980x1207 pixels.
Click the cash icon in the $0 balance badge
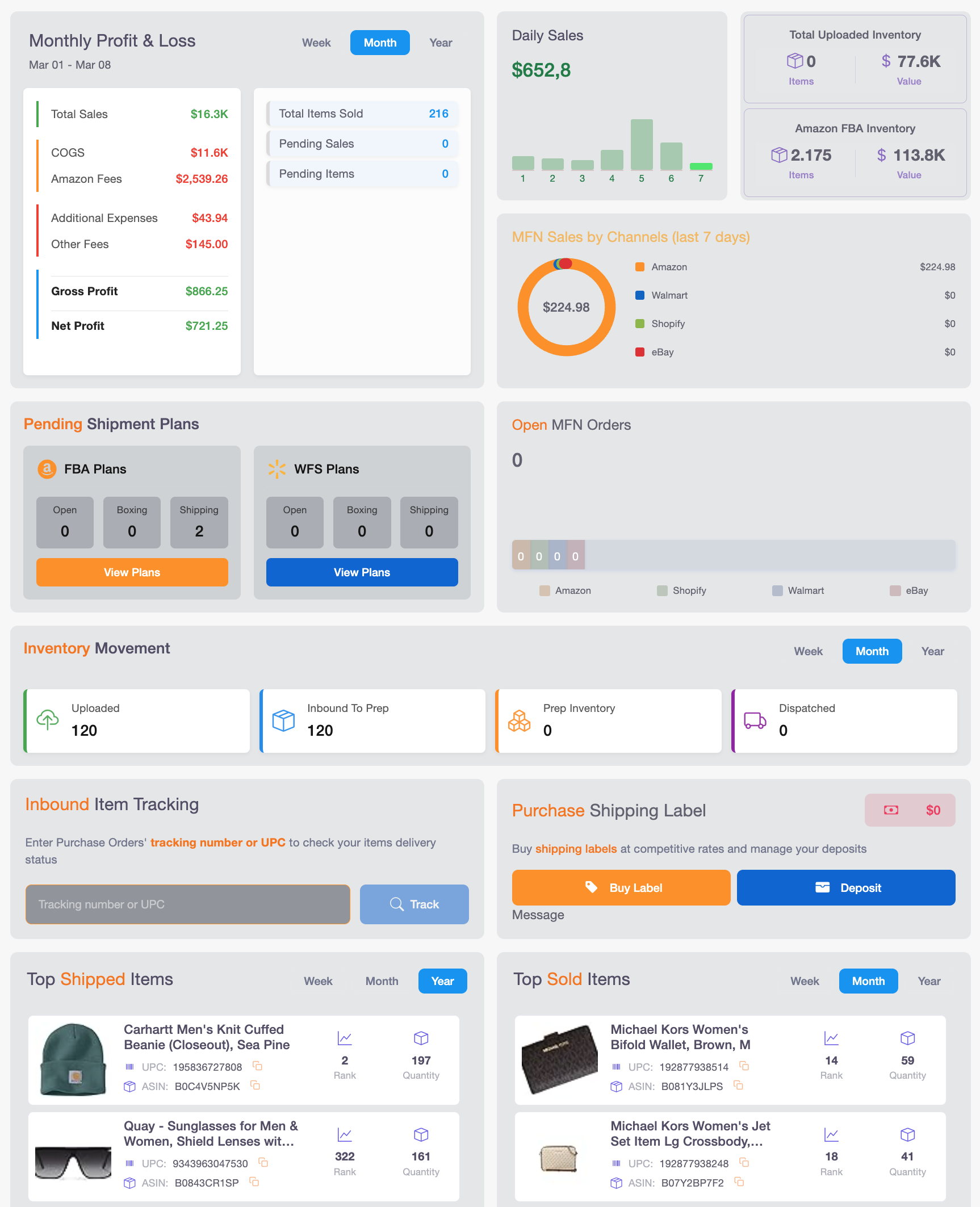click(891, 810)
